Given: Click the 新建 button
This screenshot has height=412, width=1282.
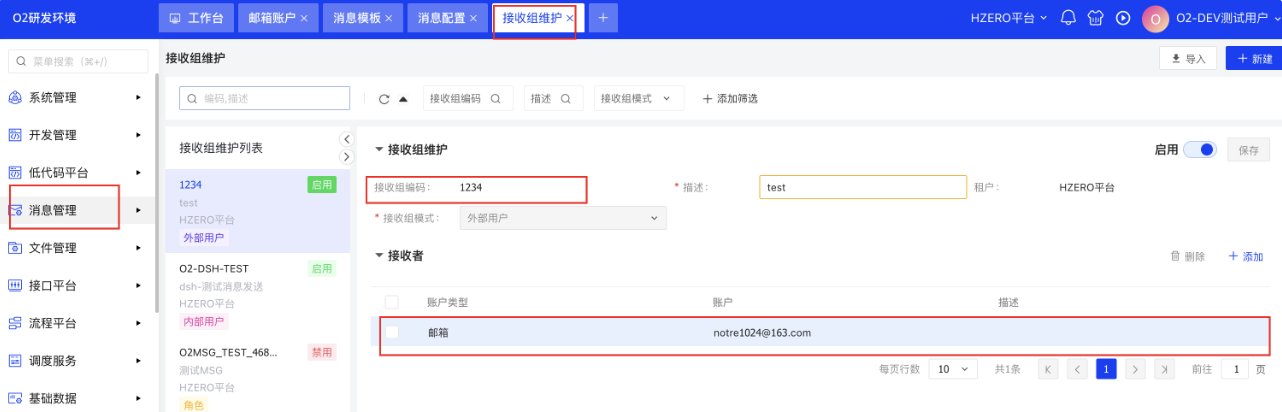Looking at the screenshot, I should click(x=1254, y=59).
